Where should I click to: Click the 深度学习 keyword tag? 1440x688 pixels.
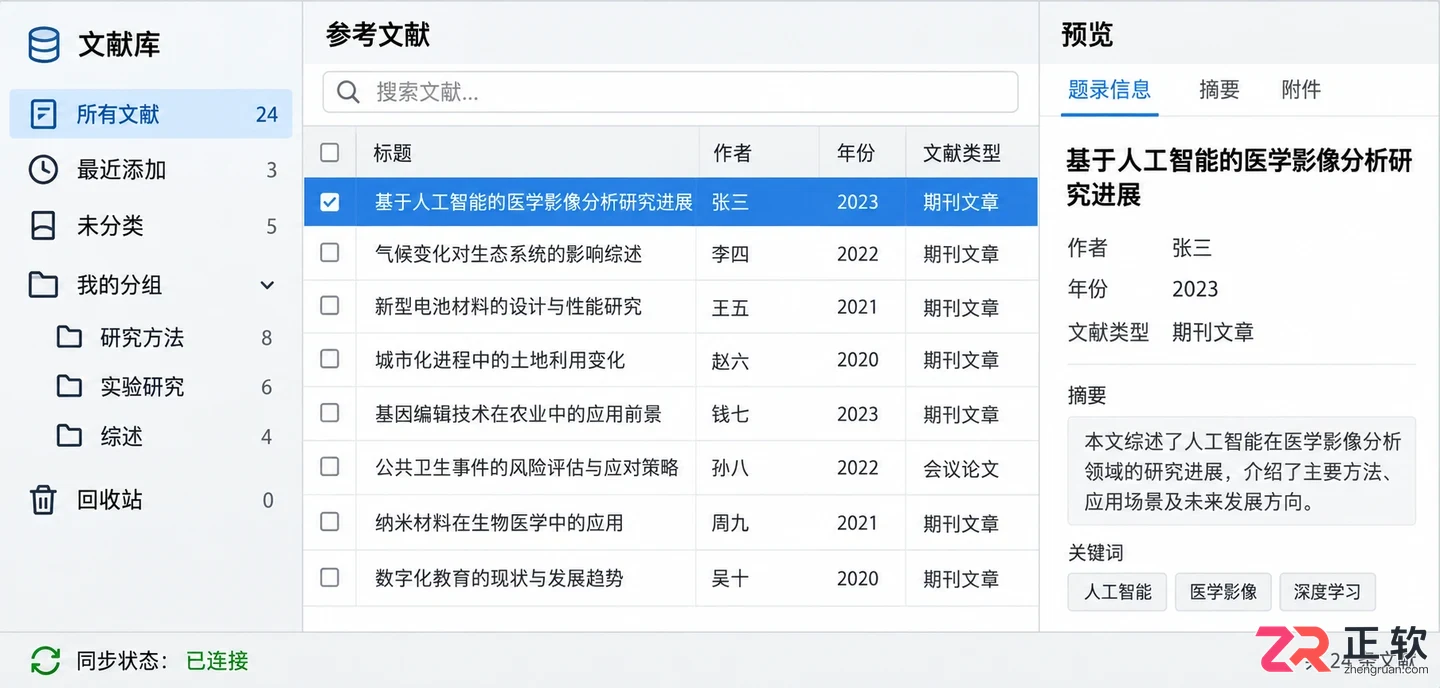point(1327,592)
